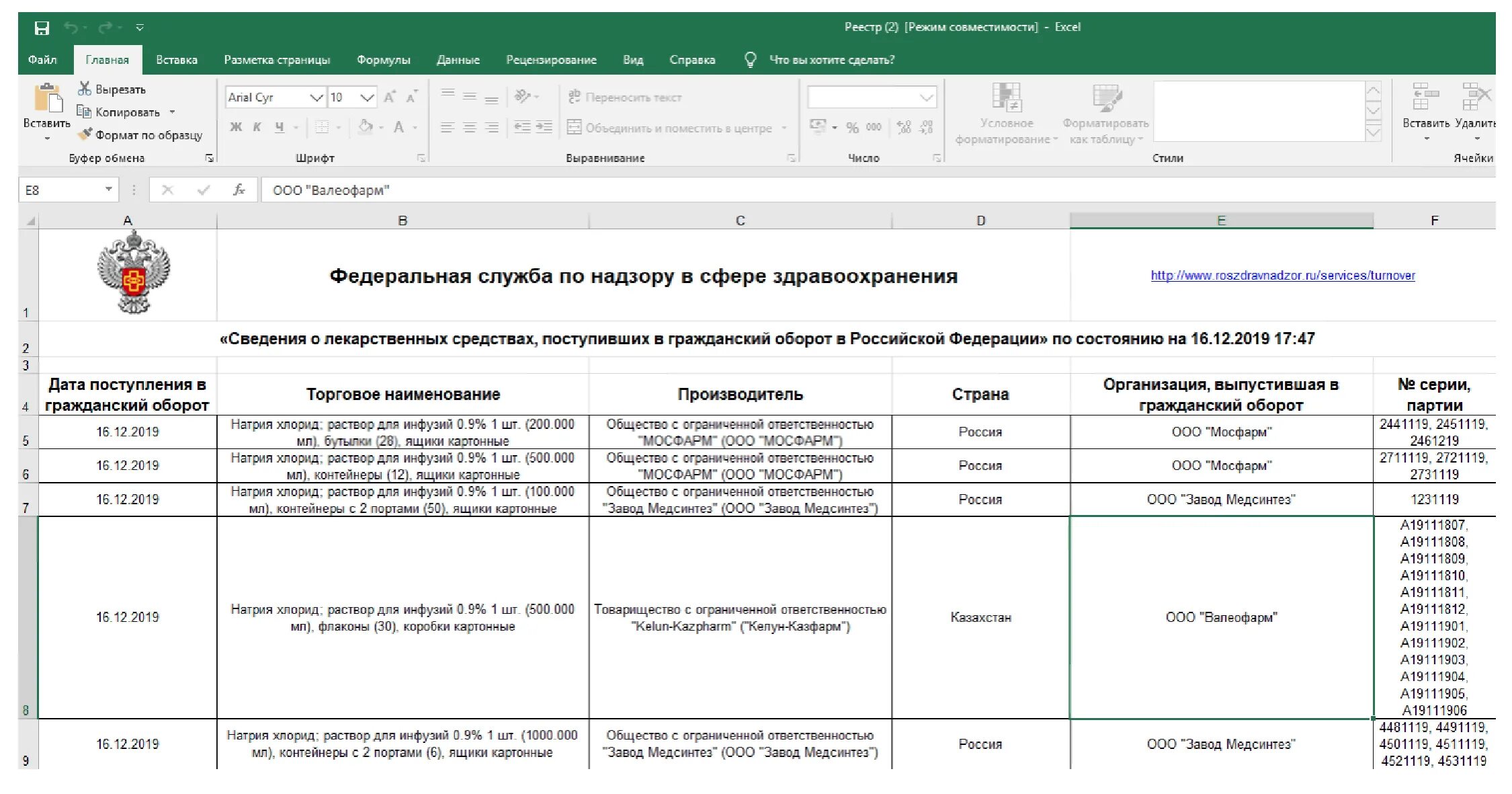Open the font size 10 dropdown
The height and width of the screenshot is (794, 1512).
click(x=367, y=97)
